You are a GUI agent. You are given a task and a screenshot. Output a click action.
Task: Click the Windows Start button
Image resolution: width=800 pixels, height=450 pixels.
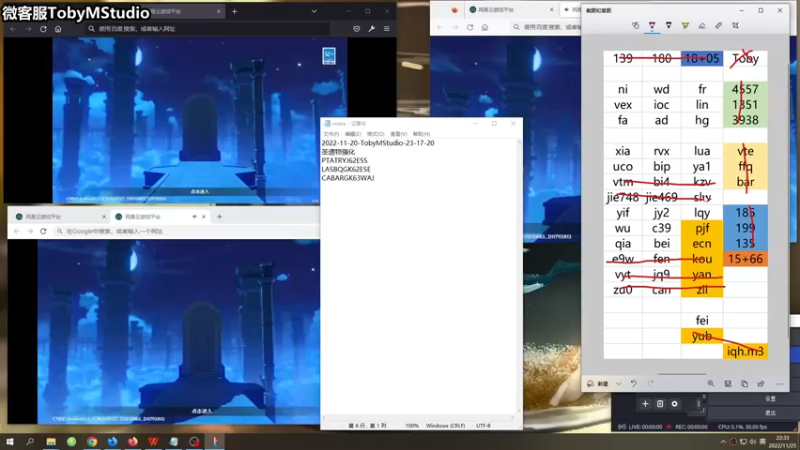point(10,441)
